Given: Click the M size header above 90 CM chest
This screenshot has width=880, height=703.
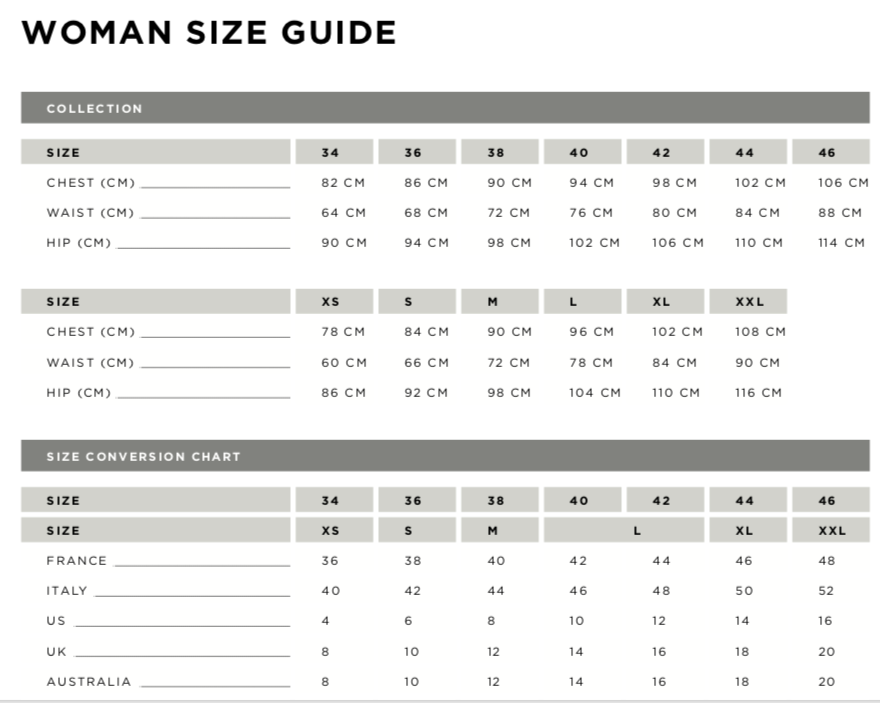Looking at the screenshot, I should (x=493, y=302).
